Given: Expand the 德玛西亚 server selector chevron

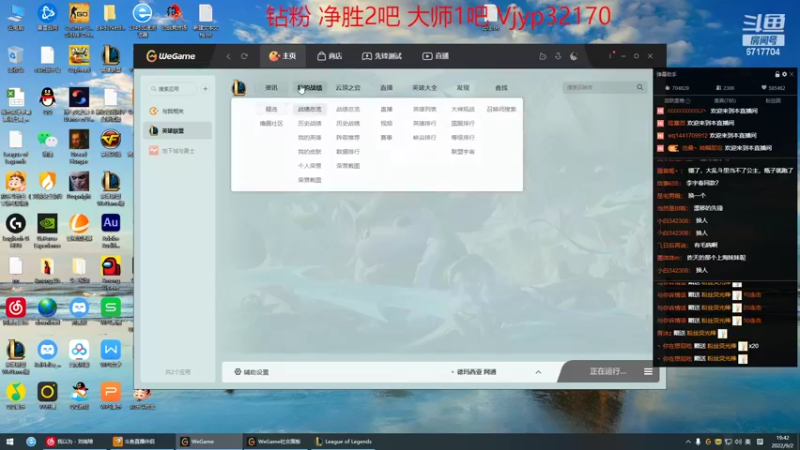Looking at the screenshot, I should click(538, 372).
